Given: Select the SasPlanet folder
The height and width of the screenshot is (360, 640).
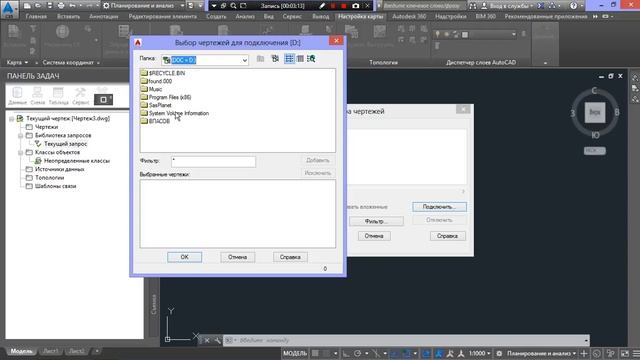Looking at the screenshot, I should [x=156, y=105].
